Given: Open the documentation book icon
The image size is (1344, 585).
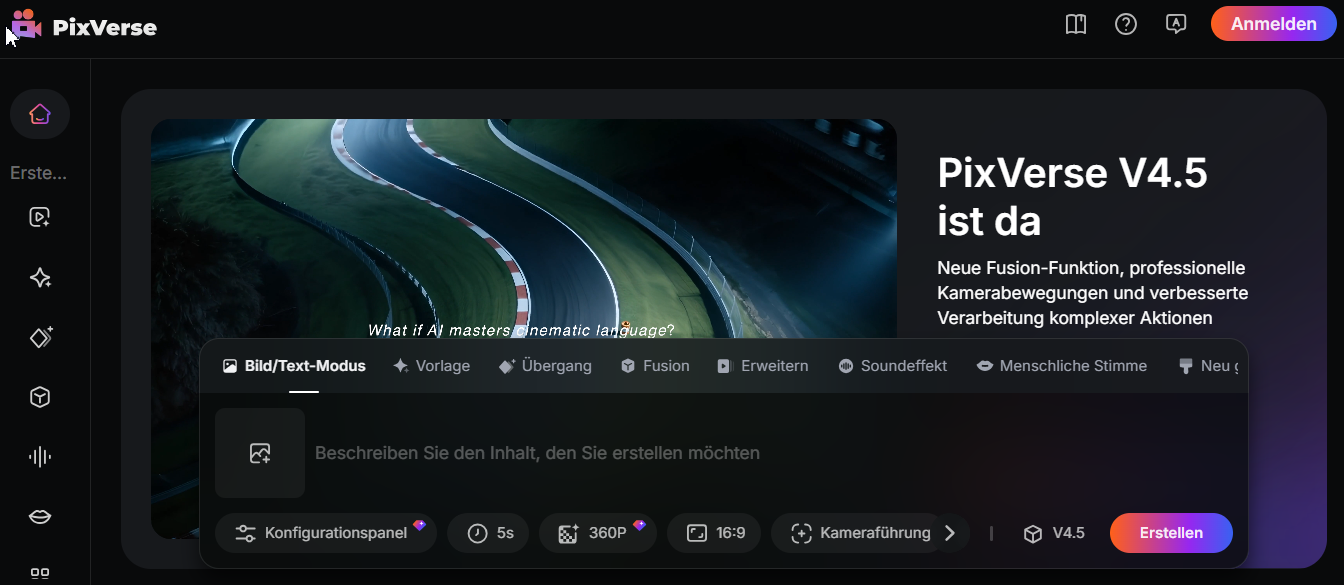Looking at the screenshot, I should pyautogui.click(x=1076, y=24).
